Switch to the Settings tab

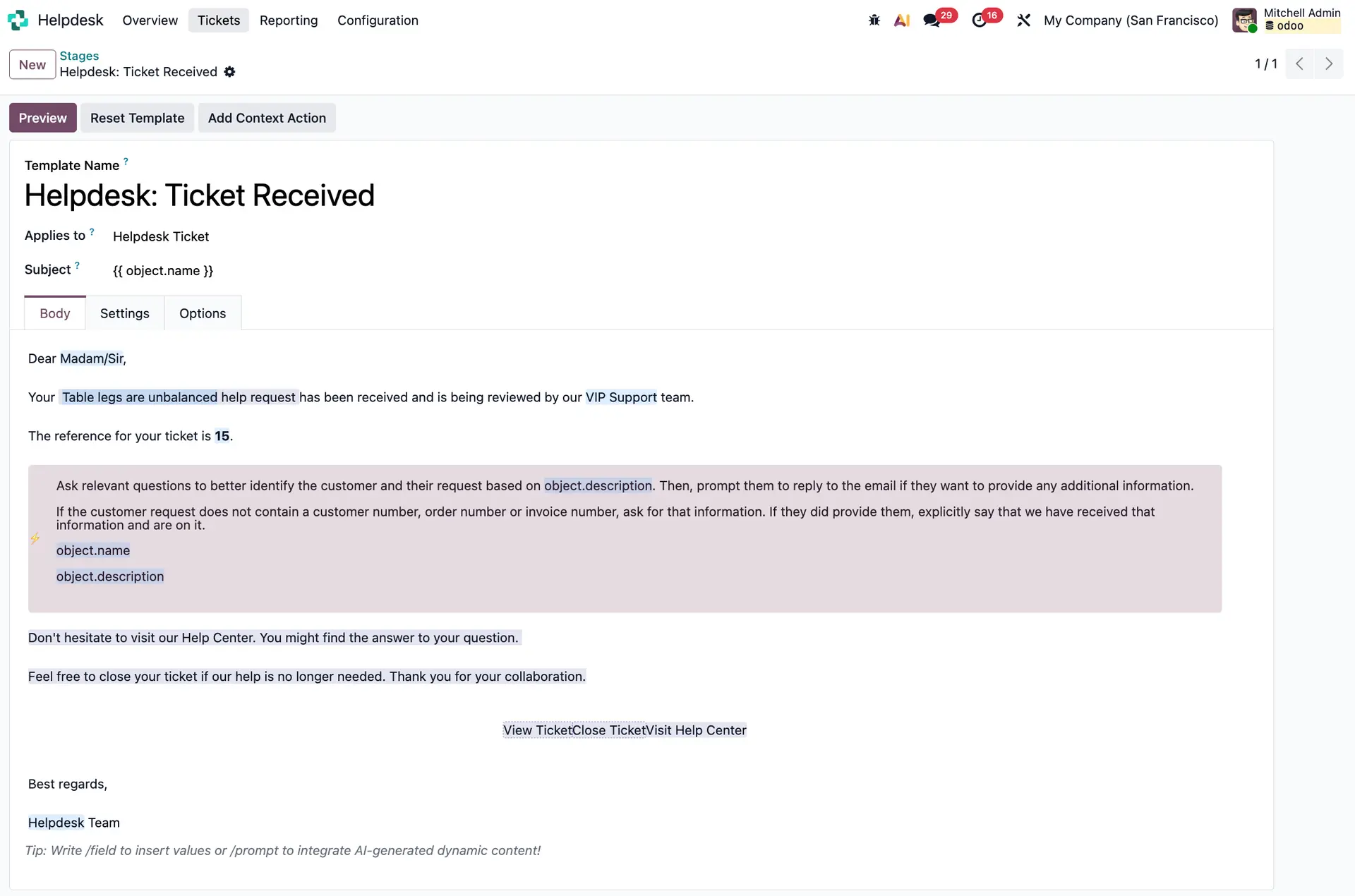124,313
